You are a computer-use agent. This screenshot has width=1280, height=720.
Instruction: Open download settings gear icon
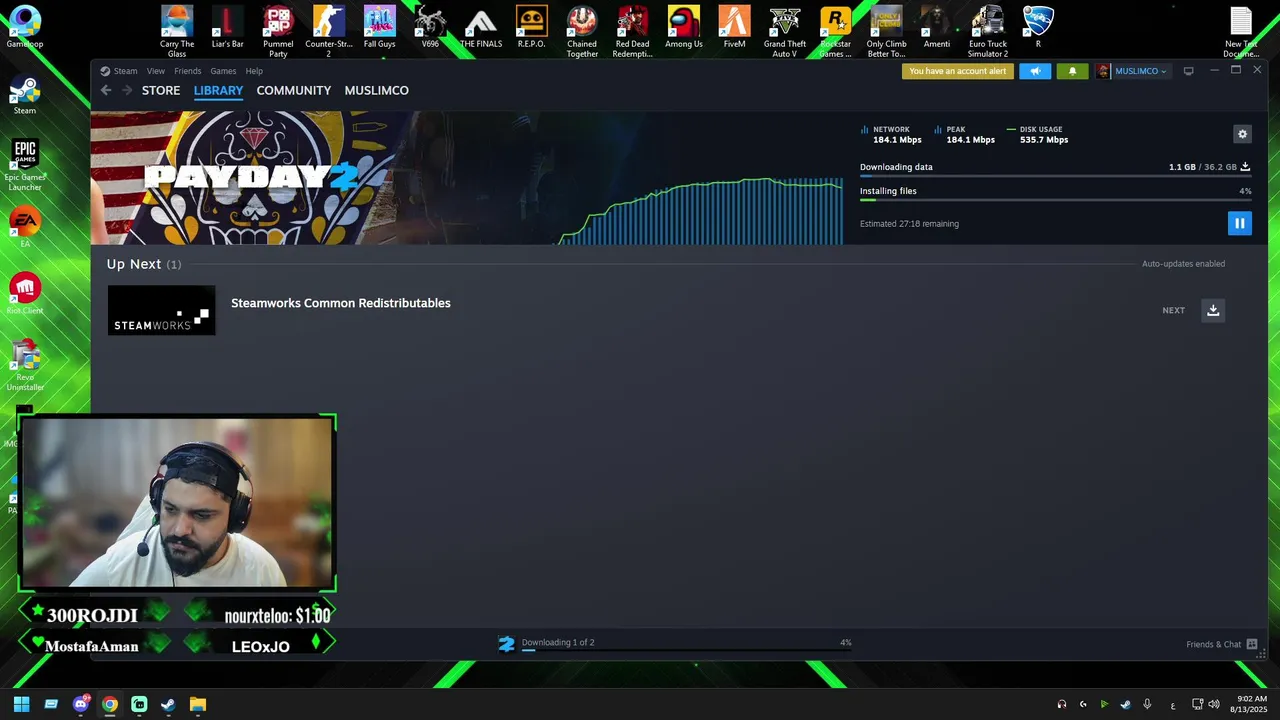click(1242, 134)
